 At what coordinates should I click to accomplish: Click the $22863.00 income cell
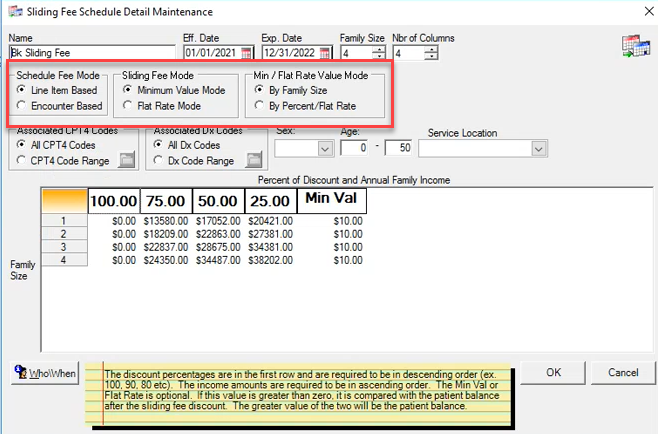click(218, 234)
